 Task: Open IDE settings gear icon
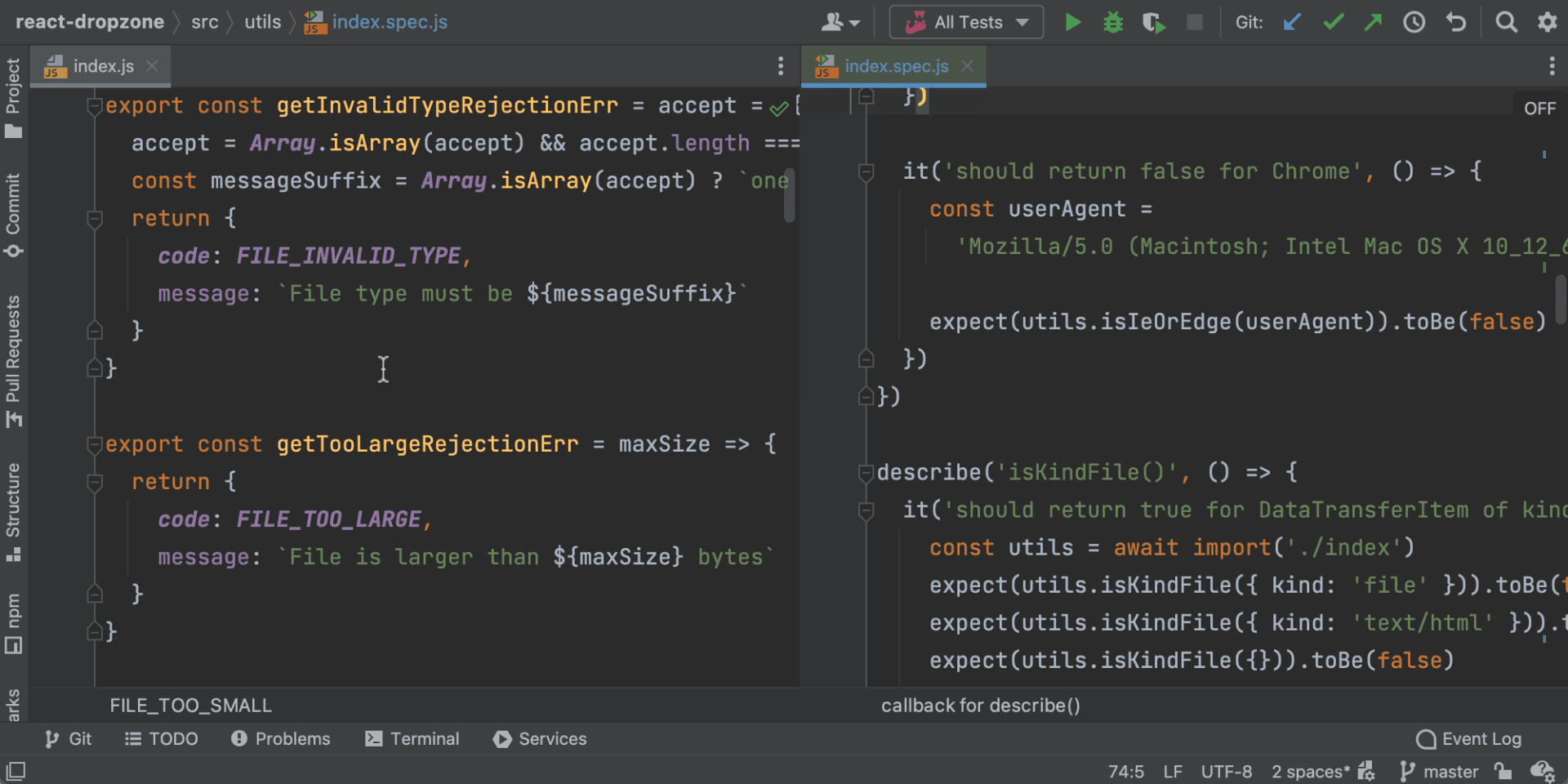[1548, 22]
